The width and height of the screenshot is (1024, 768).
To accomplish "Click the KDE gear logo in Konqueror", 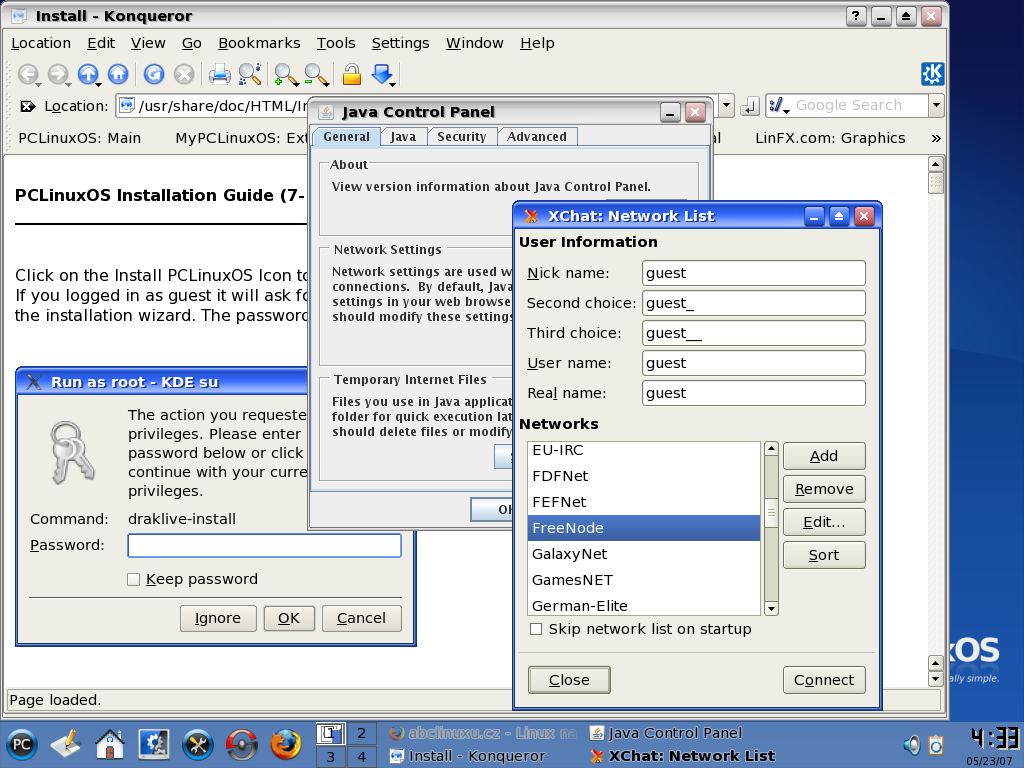I will [x=932, y=74].
